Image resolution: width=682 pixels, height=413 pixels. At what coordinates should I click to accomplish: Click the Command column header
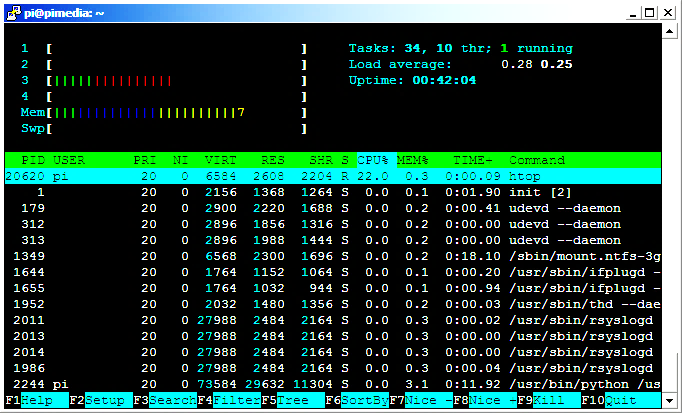point(537,160)
